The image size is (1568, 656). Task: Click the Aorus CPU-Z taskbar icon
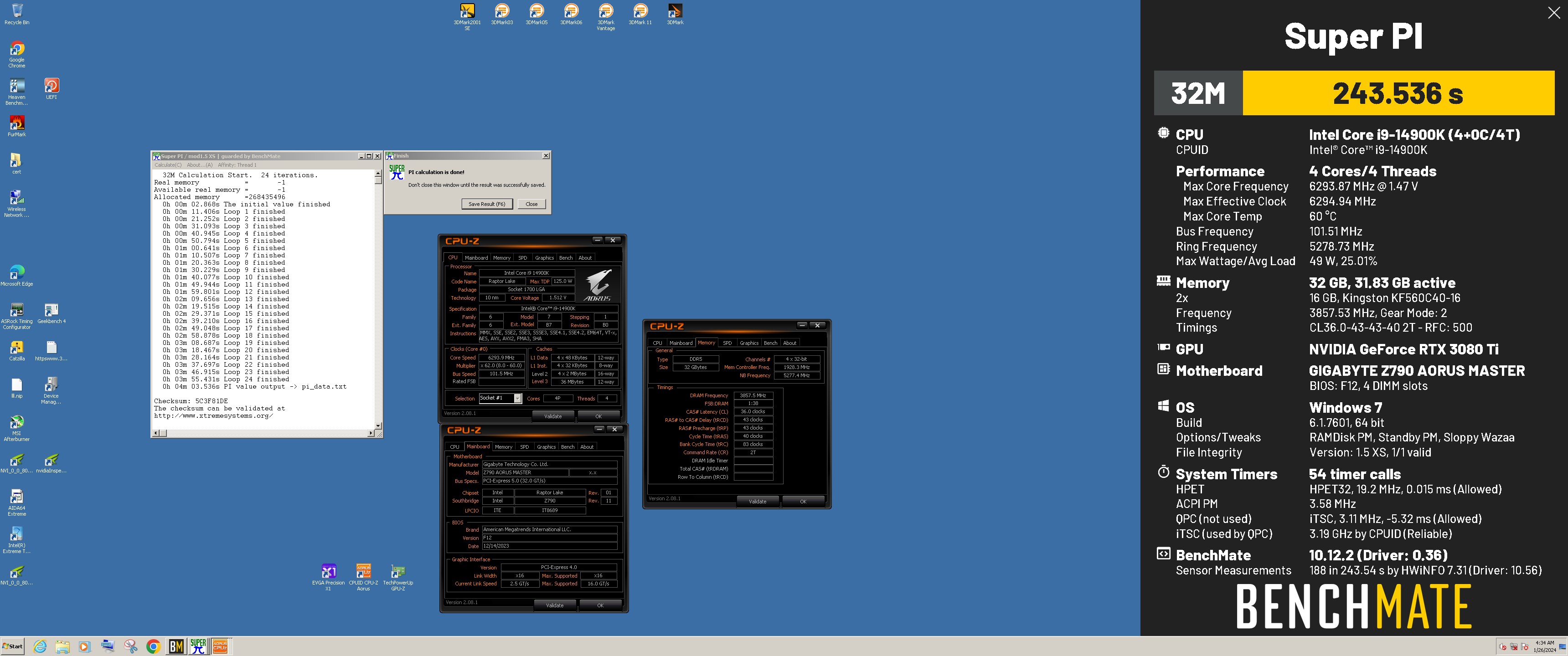pos(220,646)
